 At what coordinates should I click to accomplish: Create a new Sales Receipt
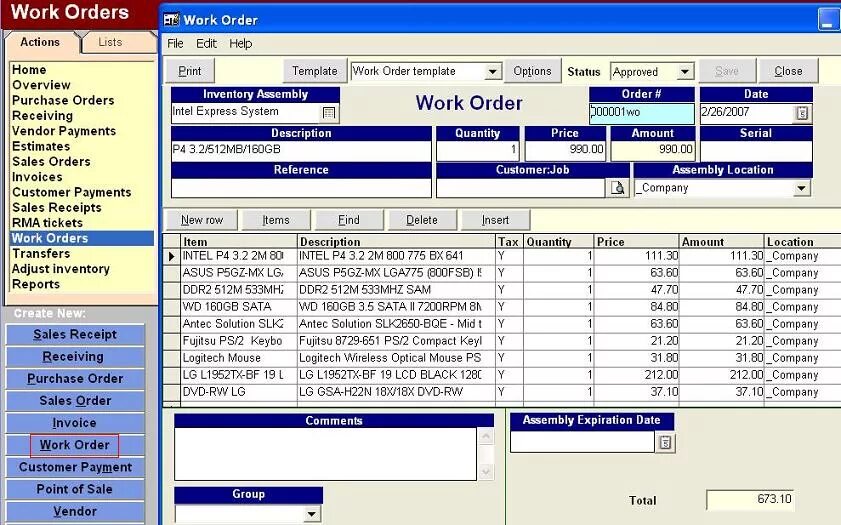click(x=75, y=335)
